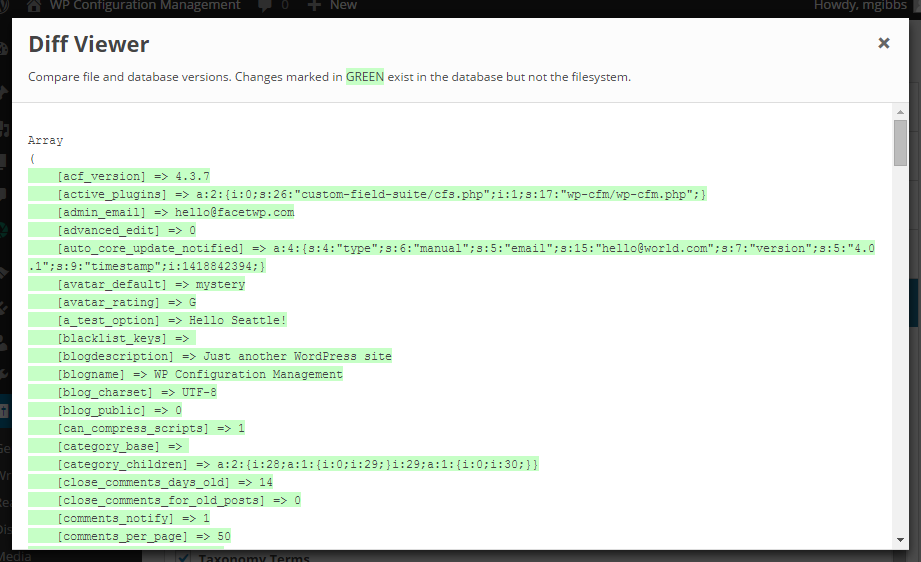Click the [can_compress_scripts] => 1 line
This screenshot has height=562, width=921.
coord(137,428)
